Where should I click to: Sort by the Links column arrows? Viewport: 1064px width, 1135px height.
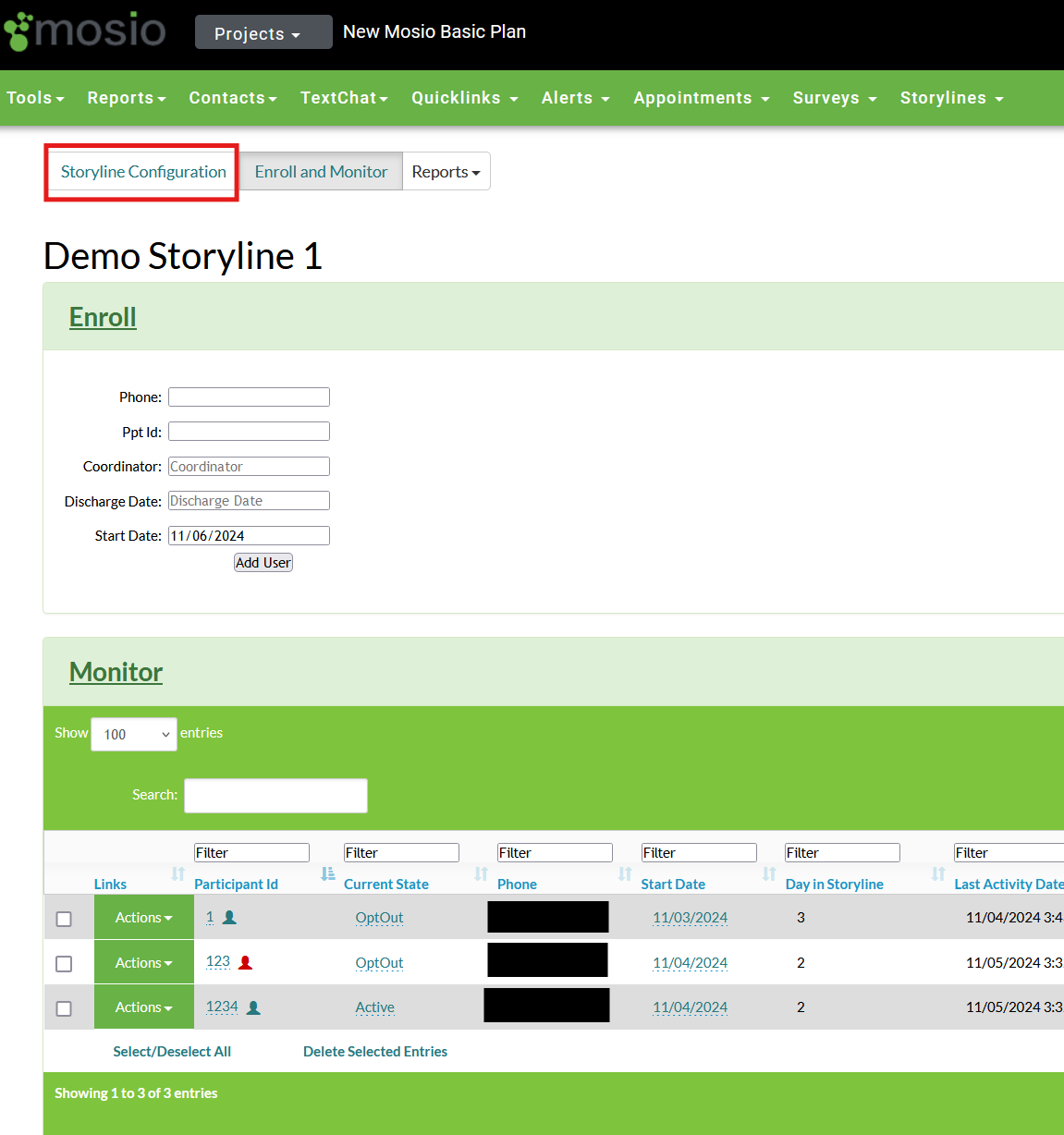178,873
